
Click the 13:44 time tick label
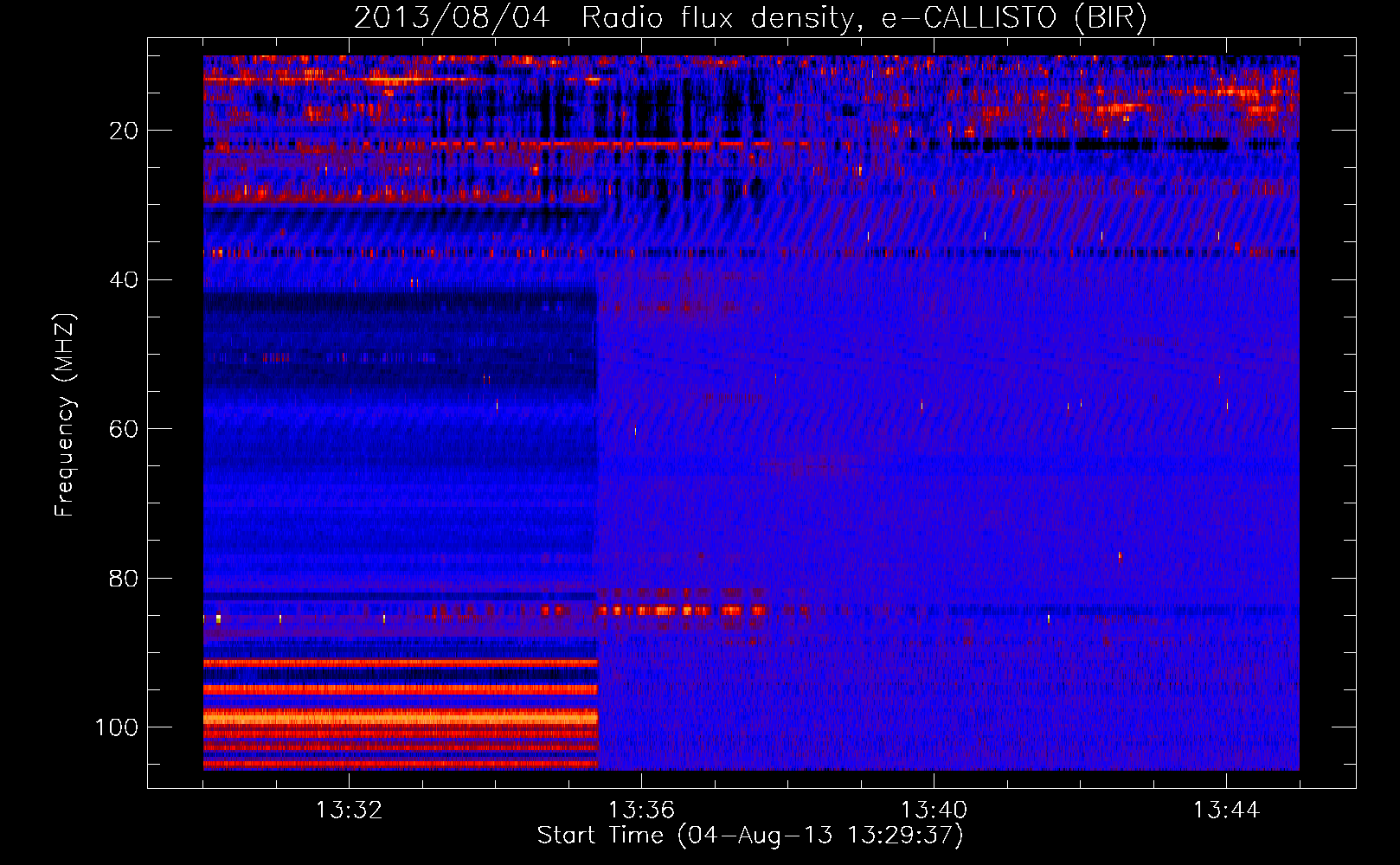click(1226, 811)
